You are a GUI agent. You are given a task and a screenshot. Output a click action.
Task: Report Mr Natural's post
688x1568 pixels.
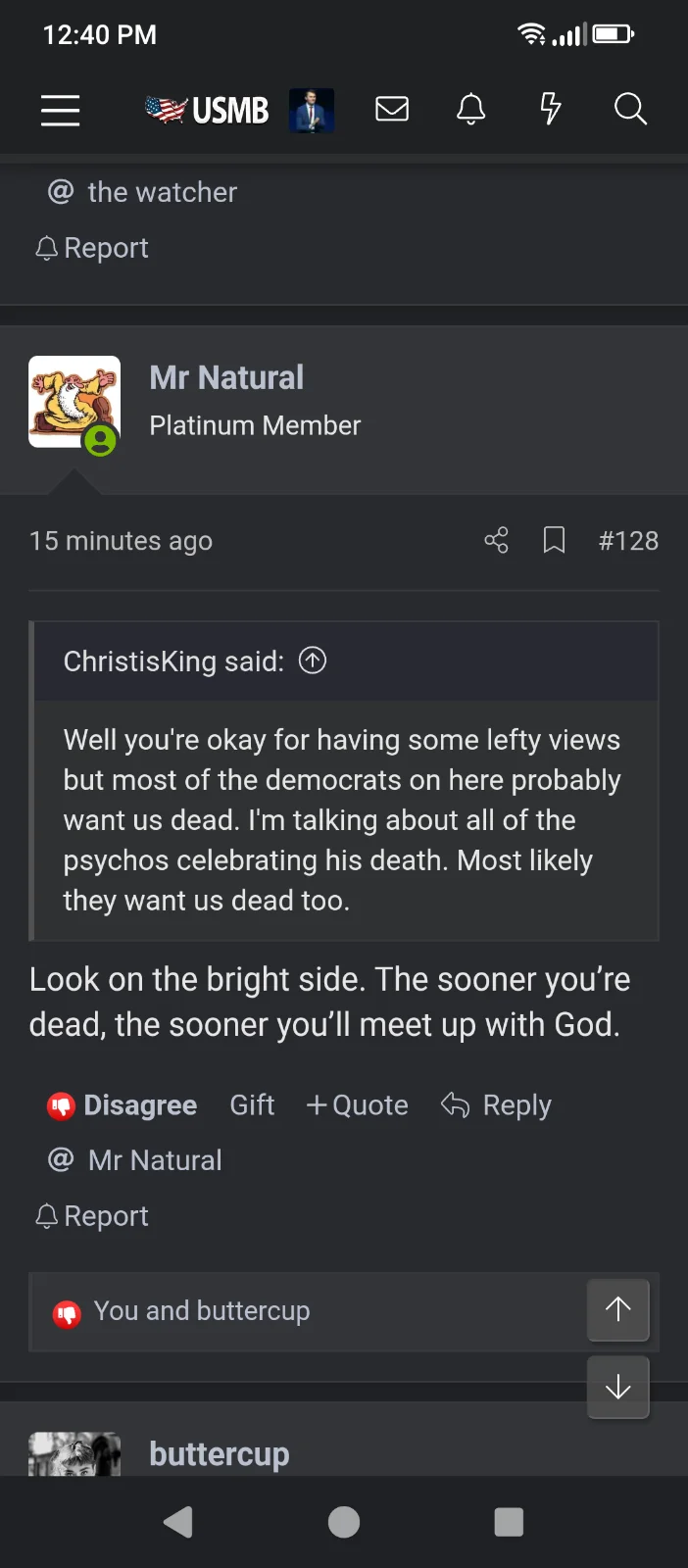[92, 1216]
